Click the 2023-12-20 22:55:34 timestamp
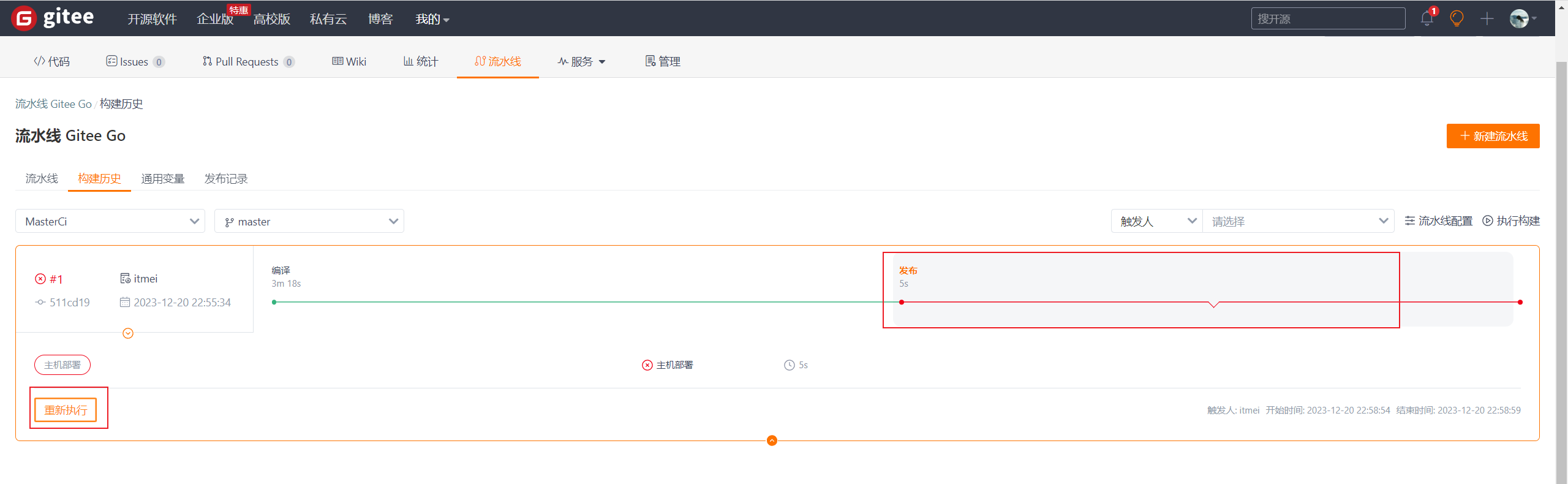Image resolution: width=1568 pixels, height=484 pixels. point(183,302)
